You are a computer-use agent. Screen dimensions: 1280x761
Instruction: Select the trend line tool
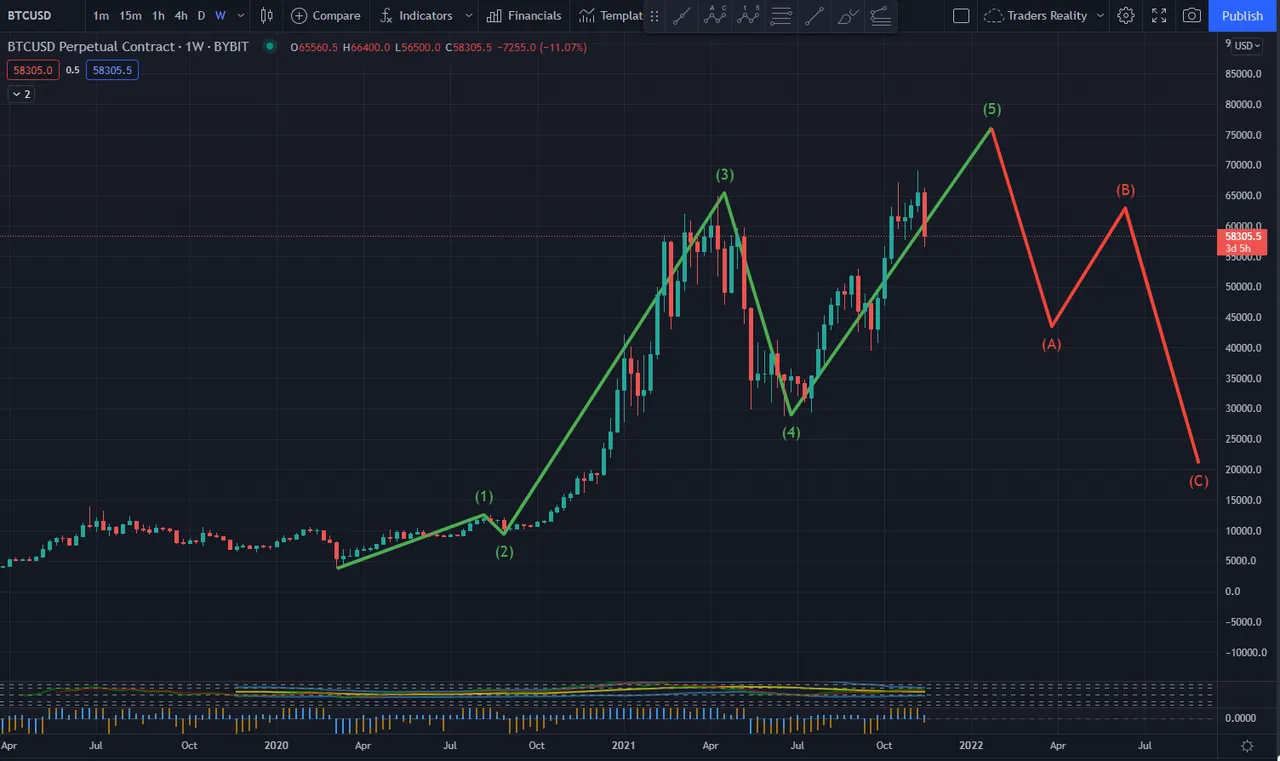coord(681,16)
